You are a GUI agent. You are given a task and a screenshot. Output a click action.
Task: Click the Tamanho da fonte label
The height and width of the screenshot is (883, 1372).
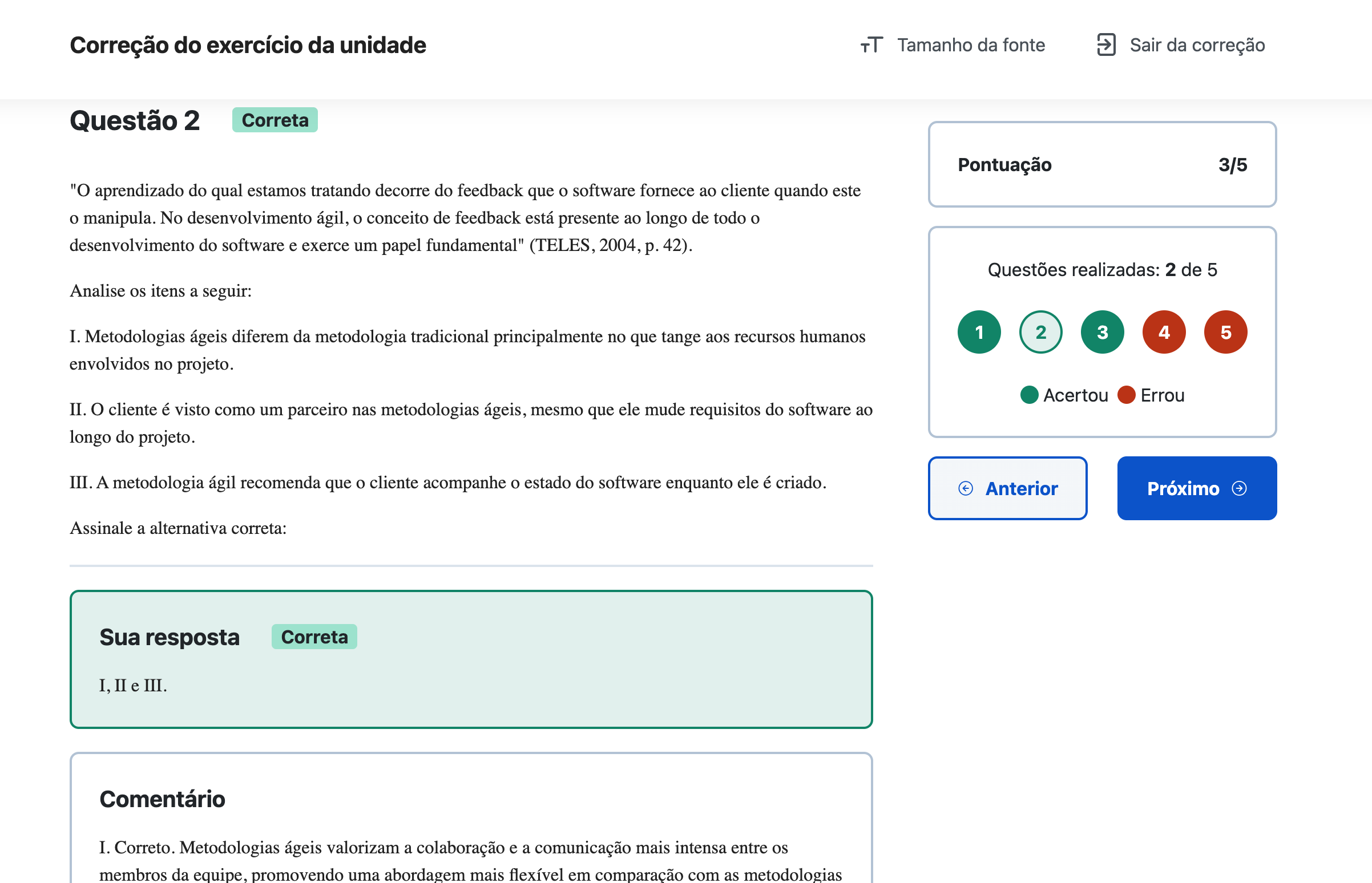[x=970, y=44]
